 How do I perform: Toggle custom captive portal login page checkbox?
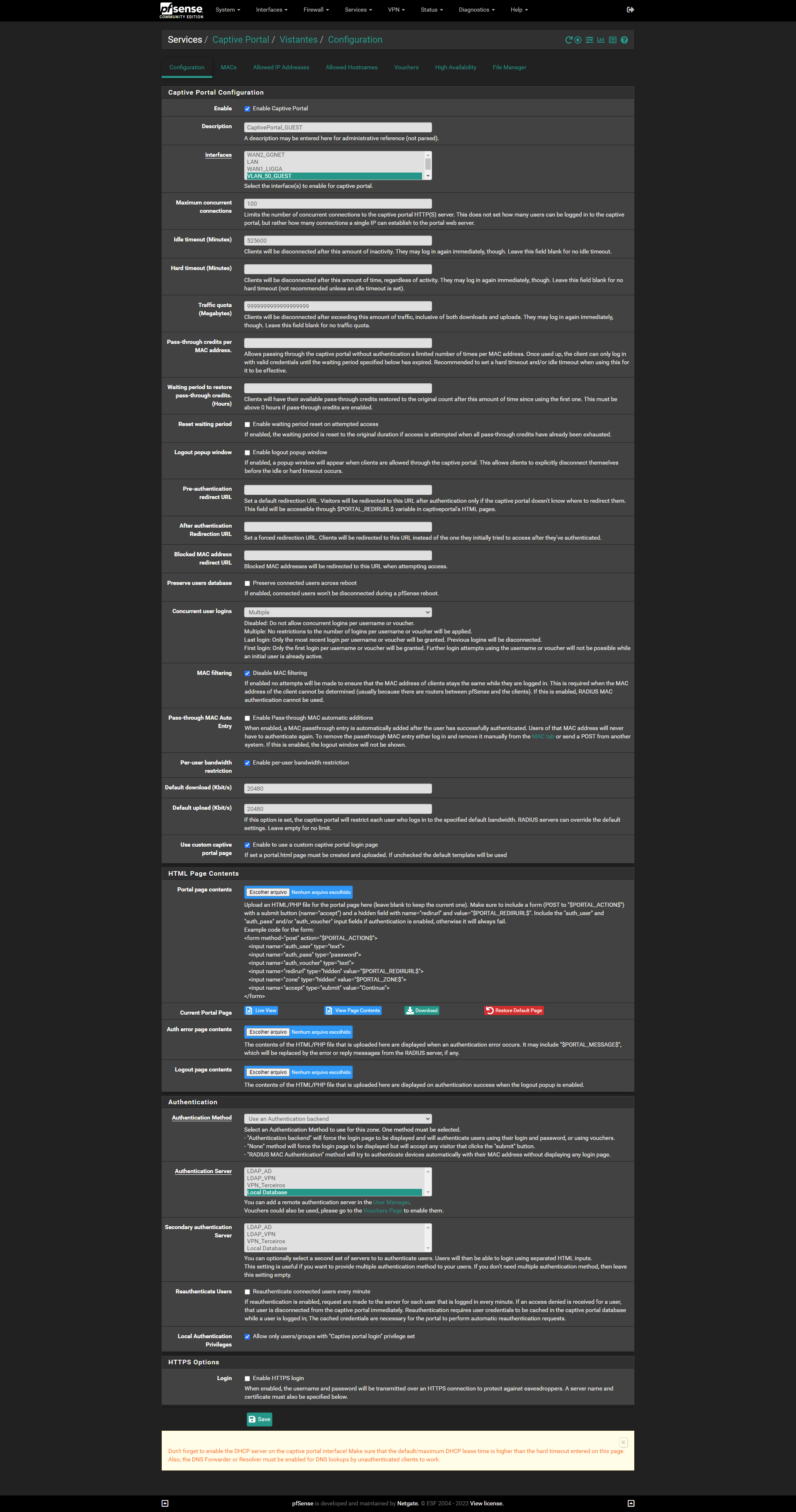[247, 845]
